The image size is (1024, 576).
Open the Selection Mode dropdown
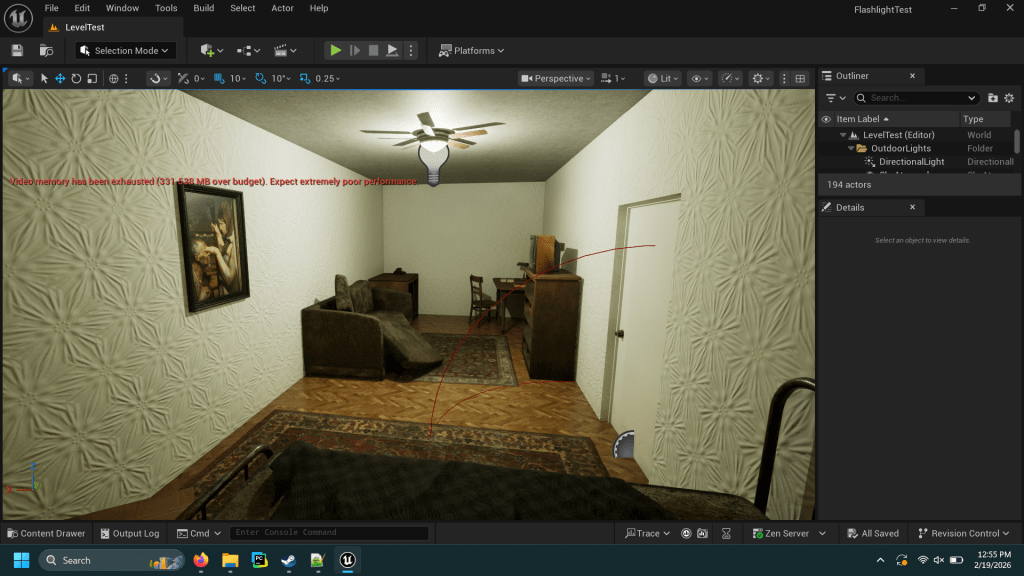(126, 50)
